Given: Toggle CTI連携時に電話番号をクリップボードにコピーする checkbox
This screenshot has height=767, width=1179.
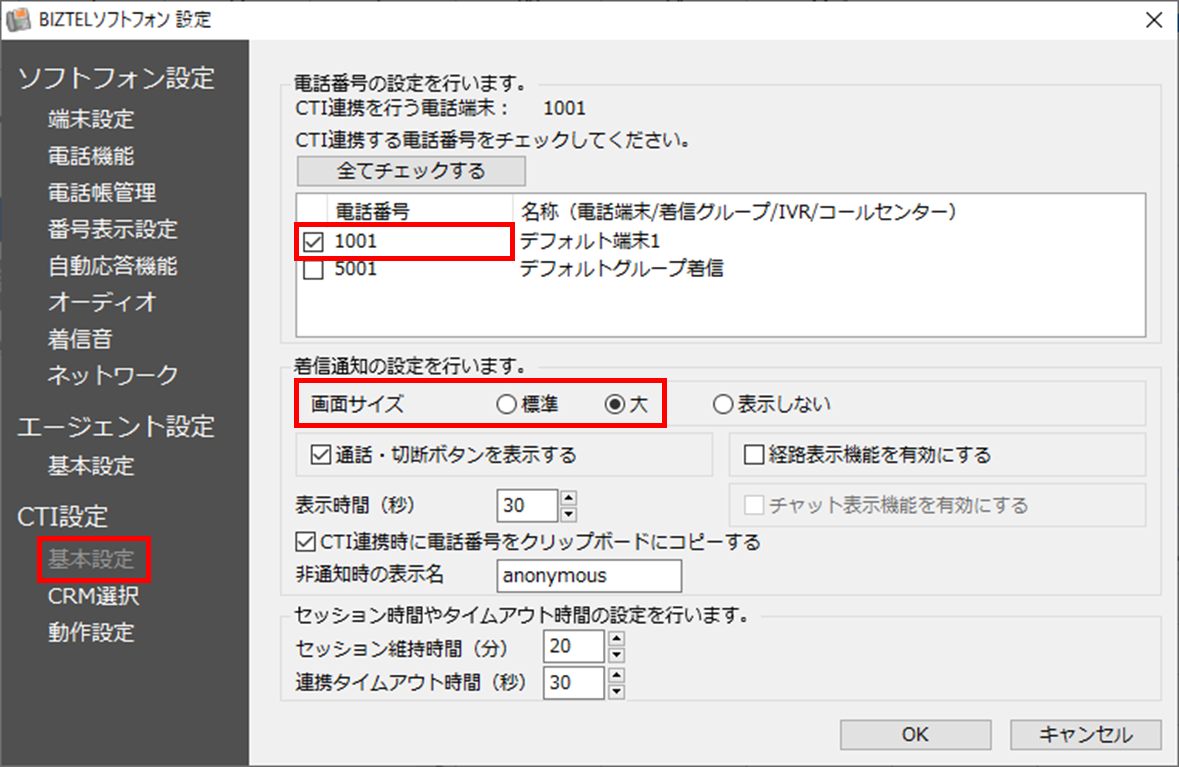Looking at the screenshot, I should 305,542.
